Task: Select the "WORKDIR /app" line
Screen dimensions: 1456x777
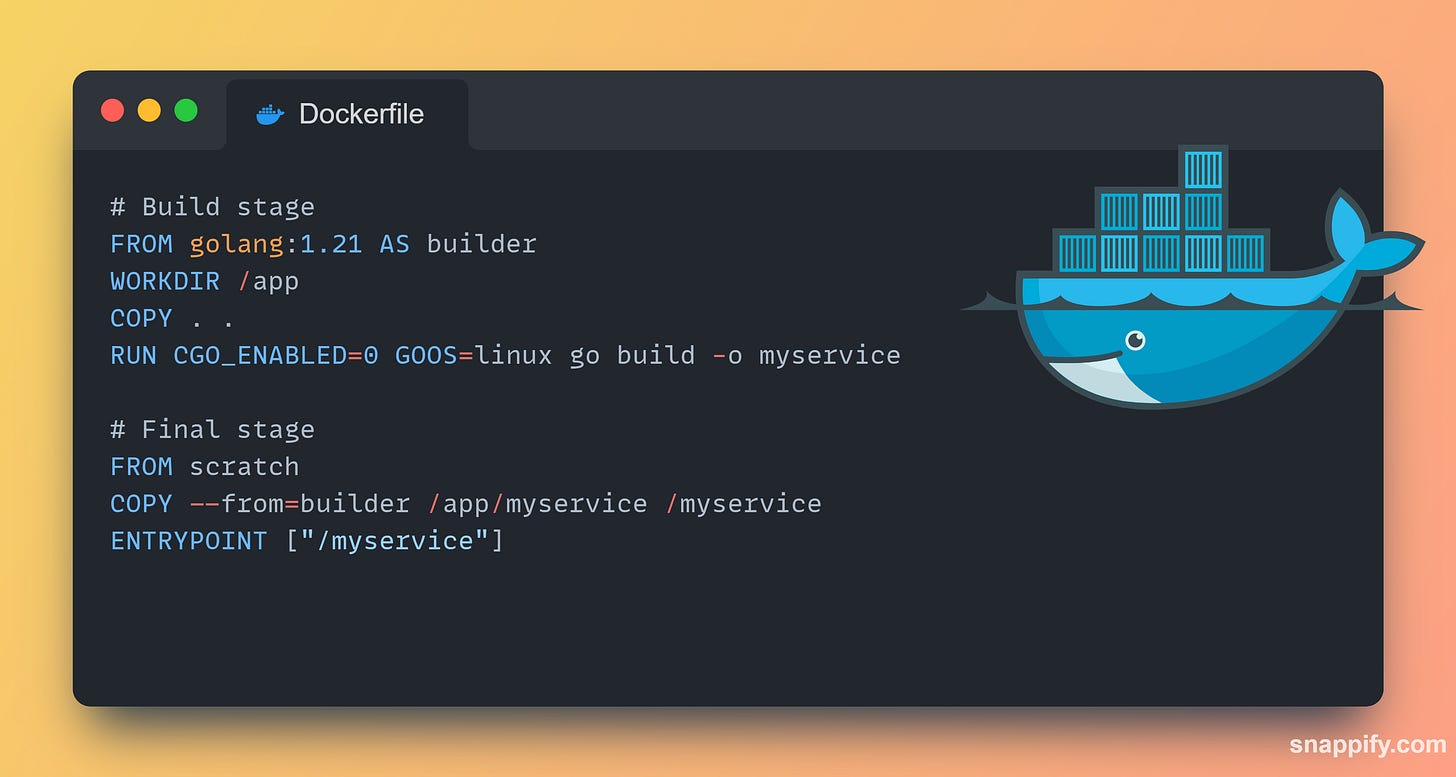Action: [204, 281]
